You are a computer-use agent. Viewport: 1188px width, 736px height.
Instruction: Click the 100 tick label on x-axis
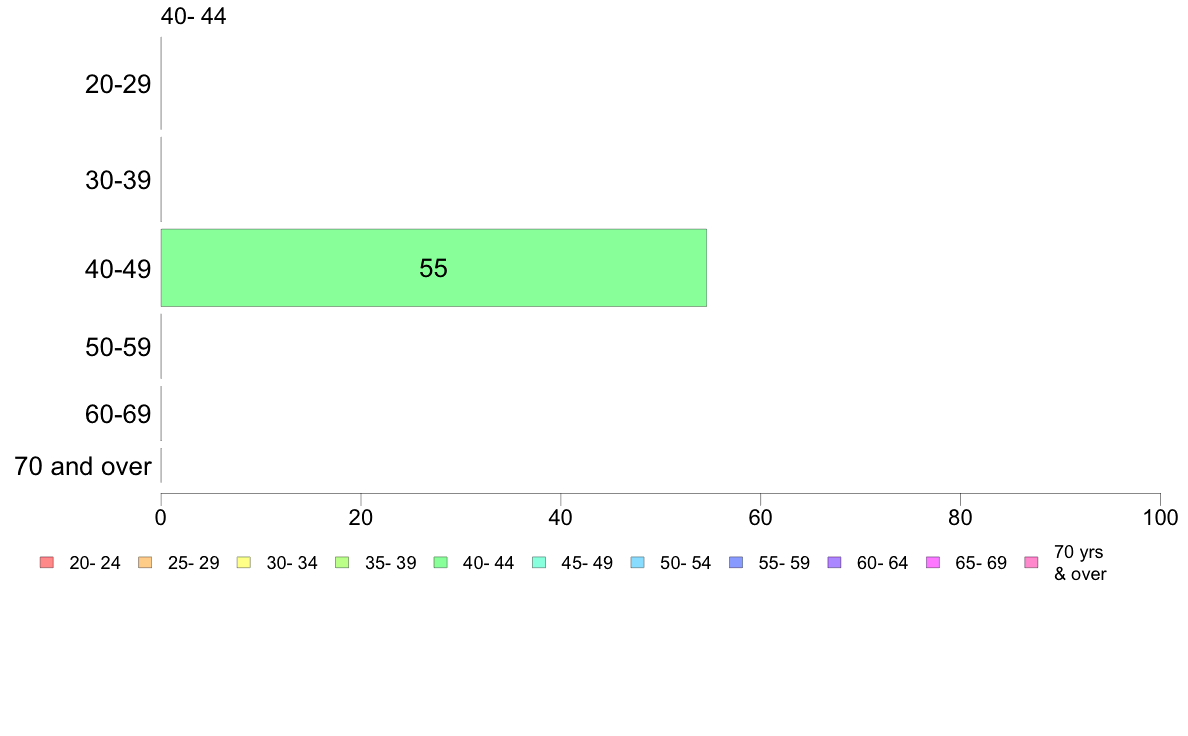click(1160, 518)
